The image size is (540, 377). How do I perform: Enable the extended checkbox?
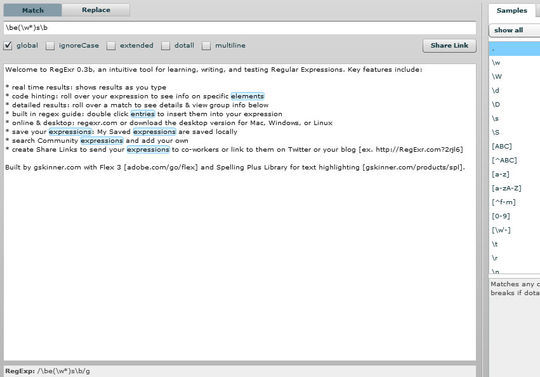pos(111,45)
